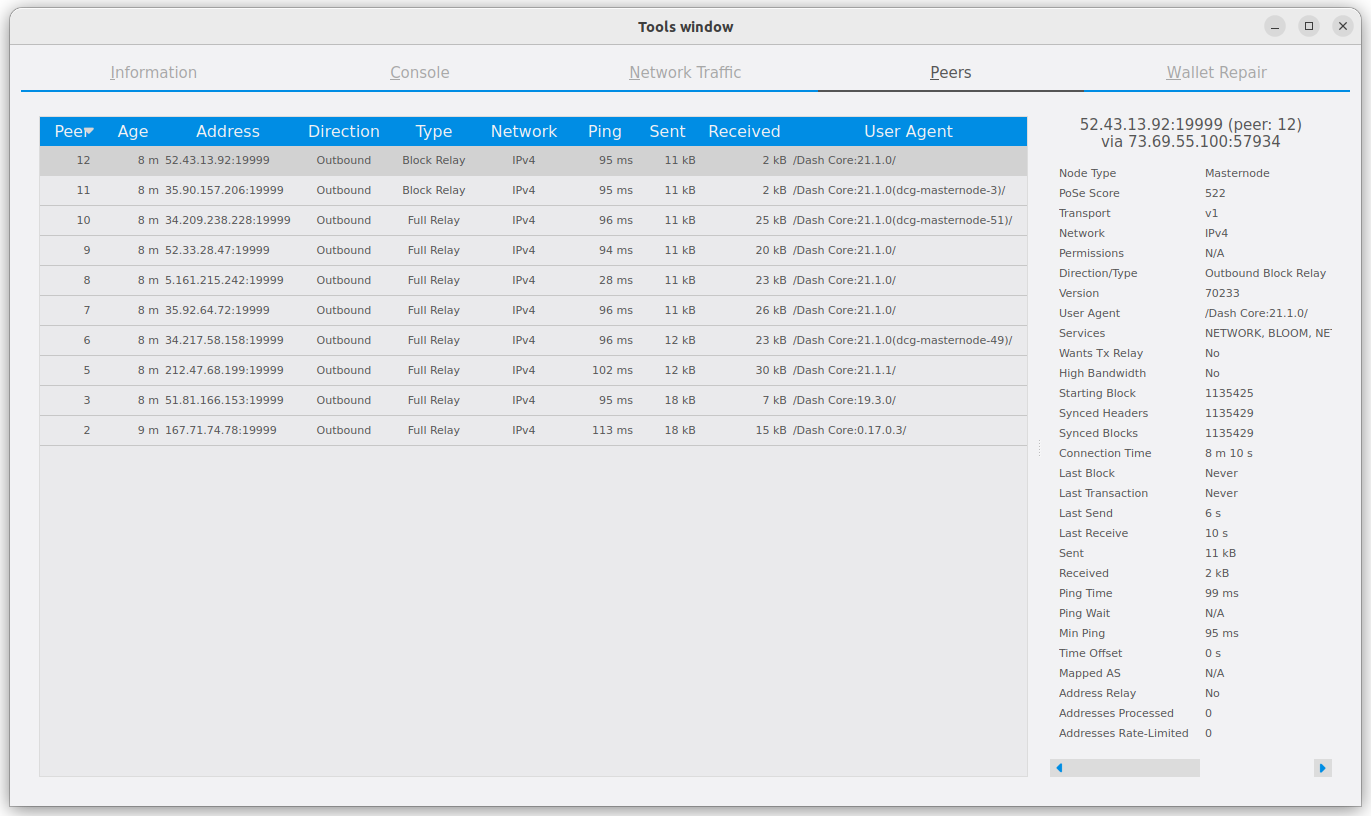Sort peers by Ping column
This screenshot has width=1371, height=816.
click(604, 131)
